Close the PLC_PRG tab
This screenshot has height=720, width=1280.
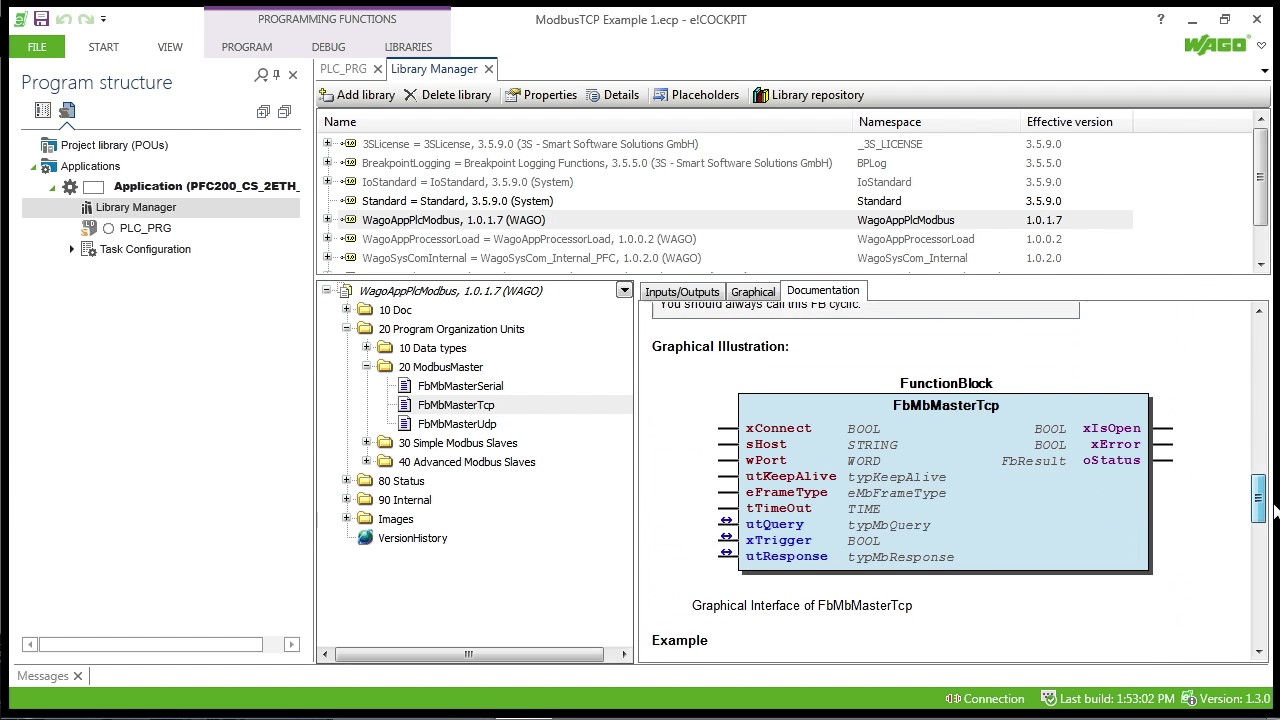(378, 69)
